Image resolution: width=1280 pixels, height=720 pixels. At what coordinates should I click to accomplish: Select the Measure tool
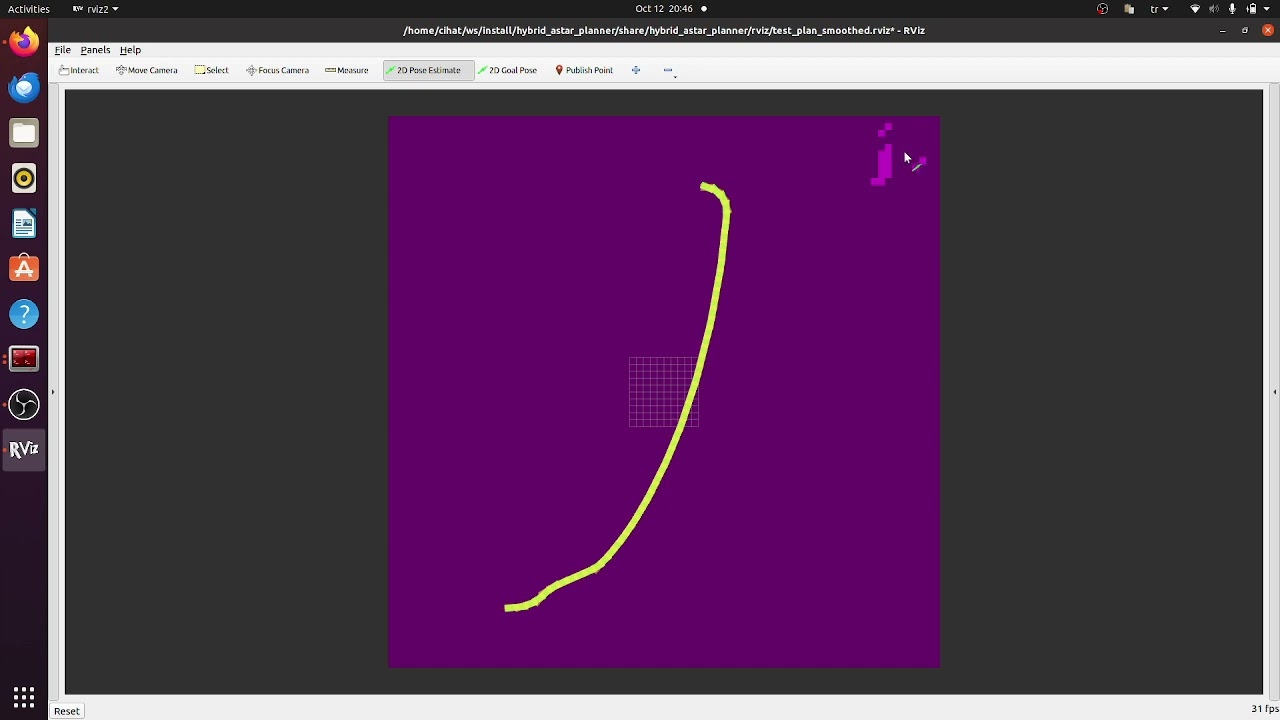(x=347, y=70)
